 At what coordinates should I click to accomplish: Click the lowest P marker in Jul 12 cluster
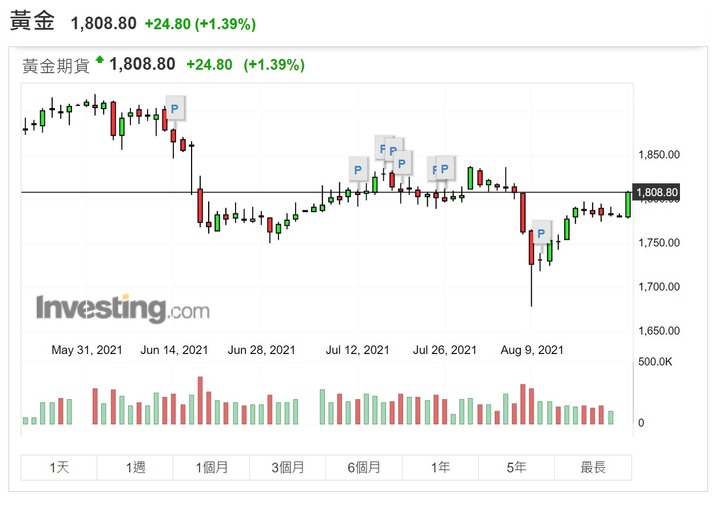tap(402, 163)
